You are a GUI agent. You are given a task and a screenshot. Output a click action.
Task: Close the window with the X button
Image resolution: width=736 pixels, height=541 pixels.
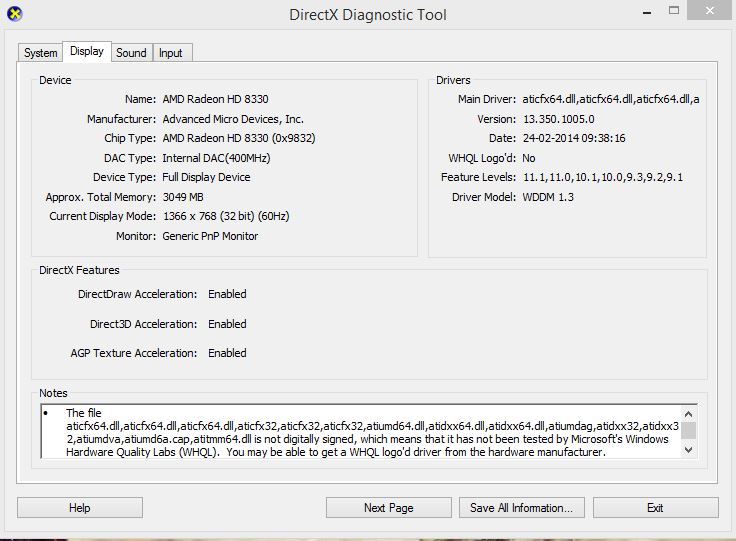coord(710,10)
